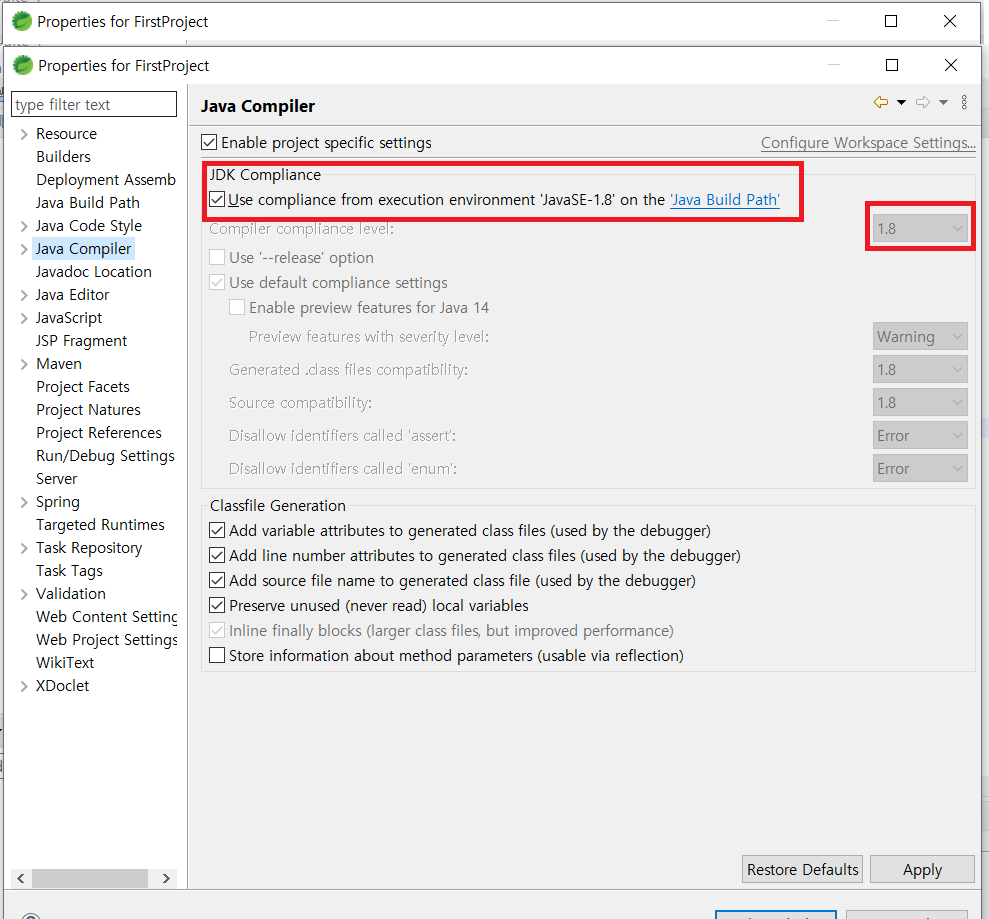Enable Store information about method parameters
The height and width of the screenshot is (919, 989).
click(217, 655)
